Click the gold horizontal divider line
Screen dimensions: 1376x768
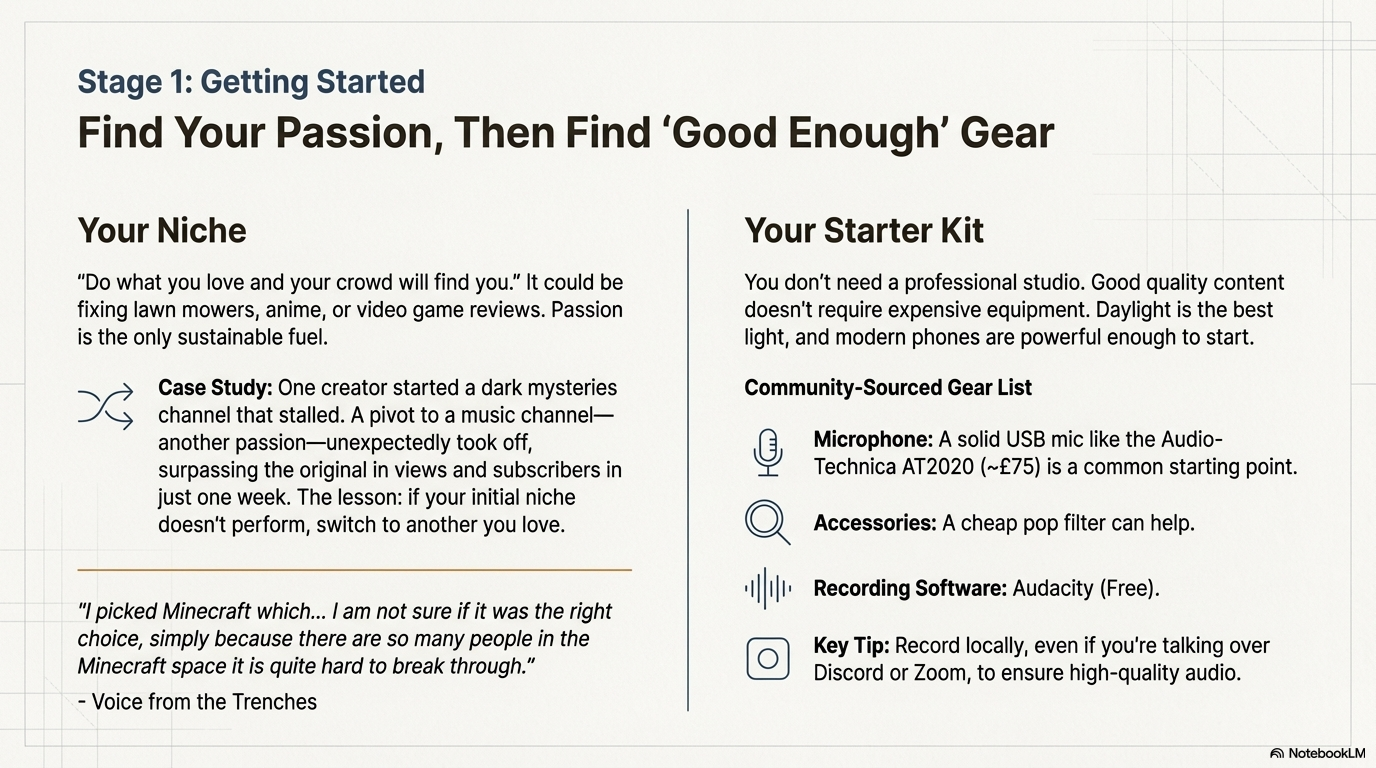coord(354,570)
